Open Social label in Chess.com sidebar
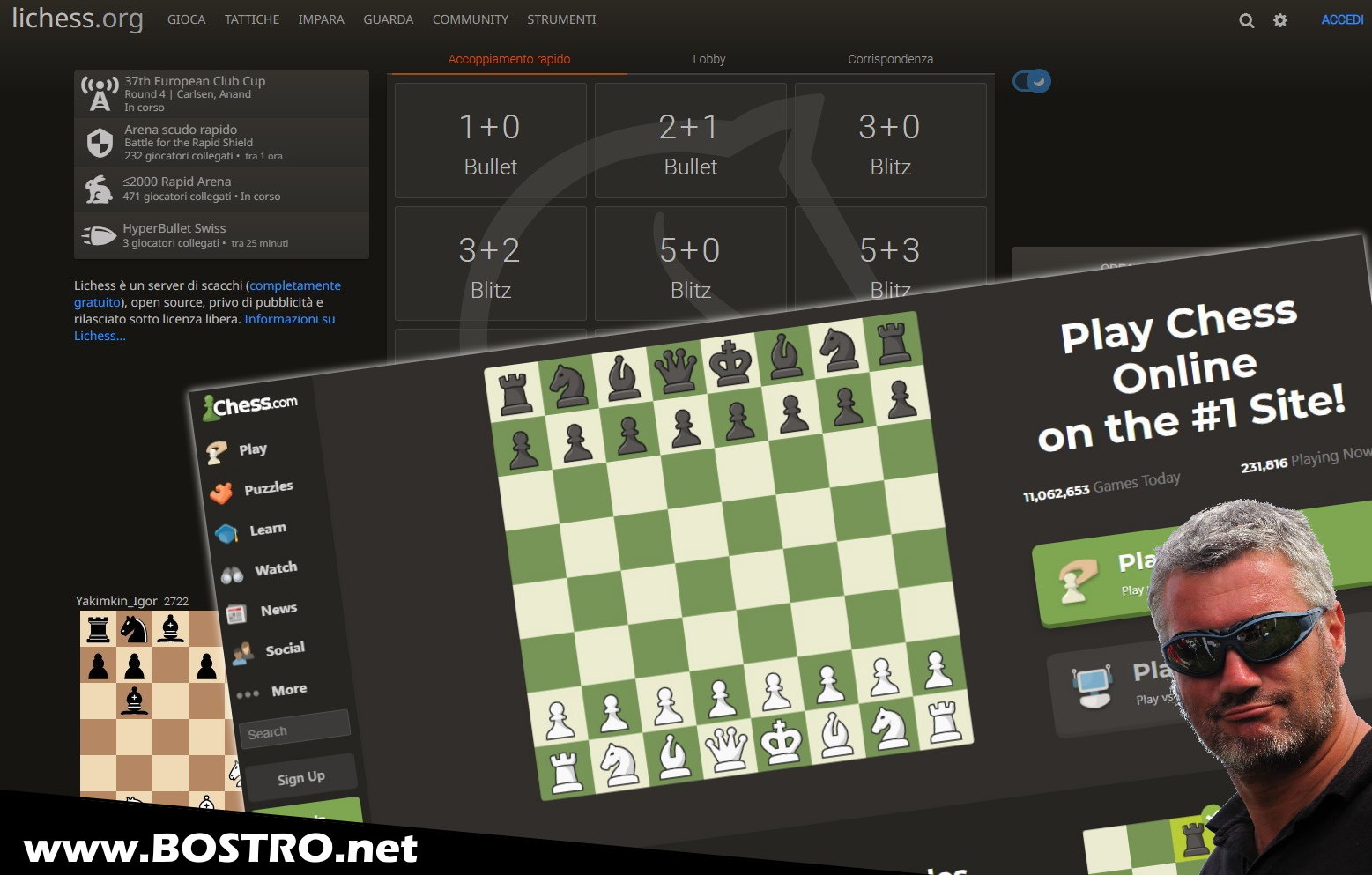Screen dimensions: 1372x875 coord(285,649)
